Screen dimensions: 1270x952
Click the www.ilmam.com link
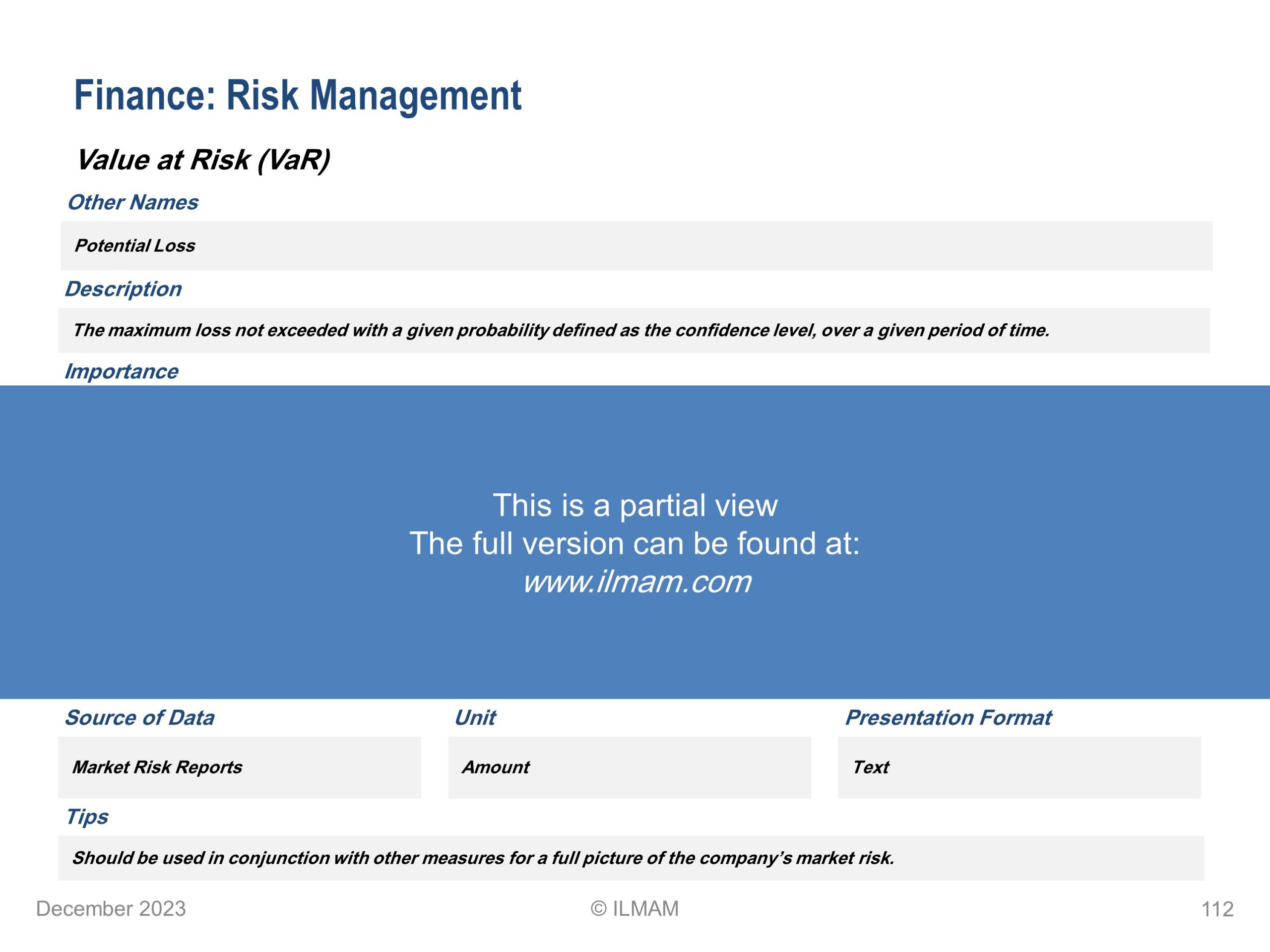click(x=636, y=582)
